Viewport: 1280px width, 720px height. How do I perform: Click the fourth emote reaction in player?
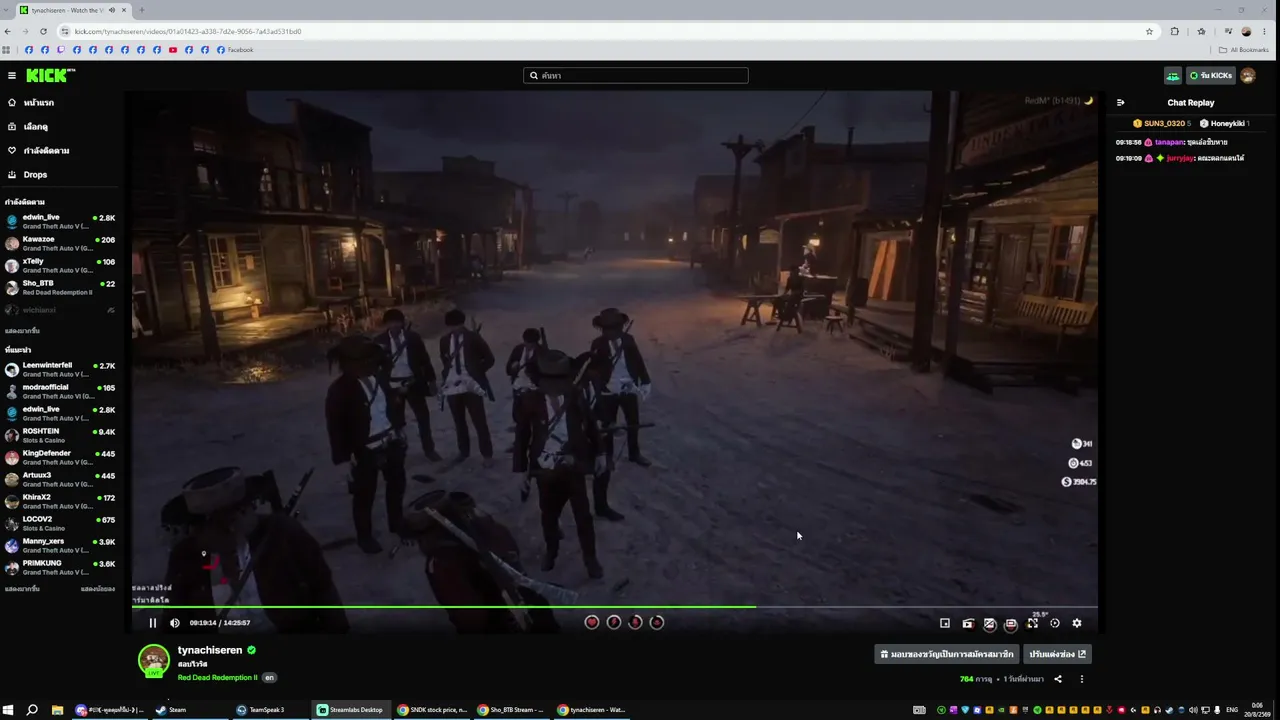point(657,622)
